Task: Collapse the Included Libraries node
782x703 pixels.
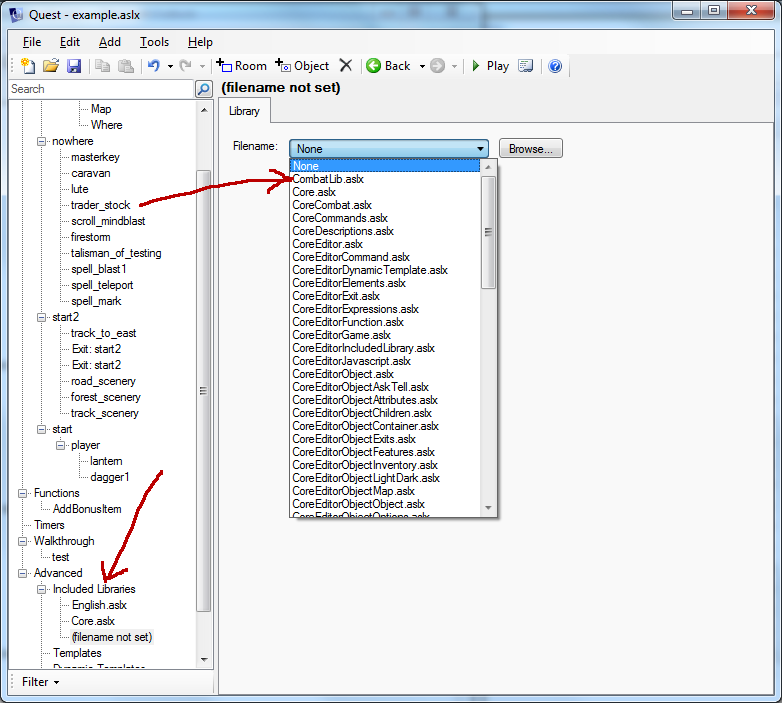Action: [x=42, y=589]
